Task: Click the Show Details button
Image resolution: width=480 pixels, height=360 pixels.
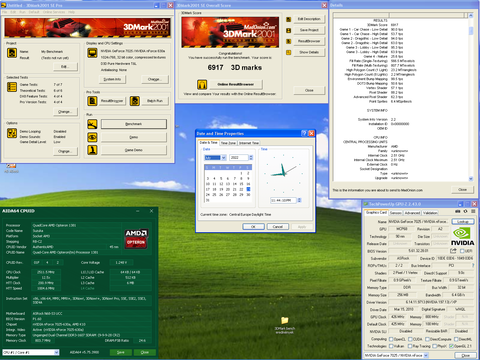Action: tap(309, 52)
